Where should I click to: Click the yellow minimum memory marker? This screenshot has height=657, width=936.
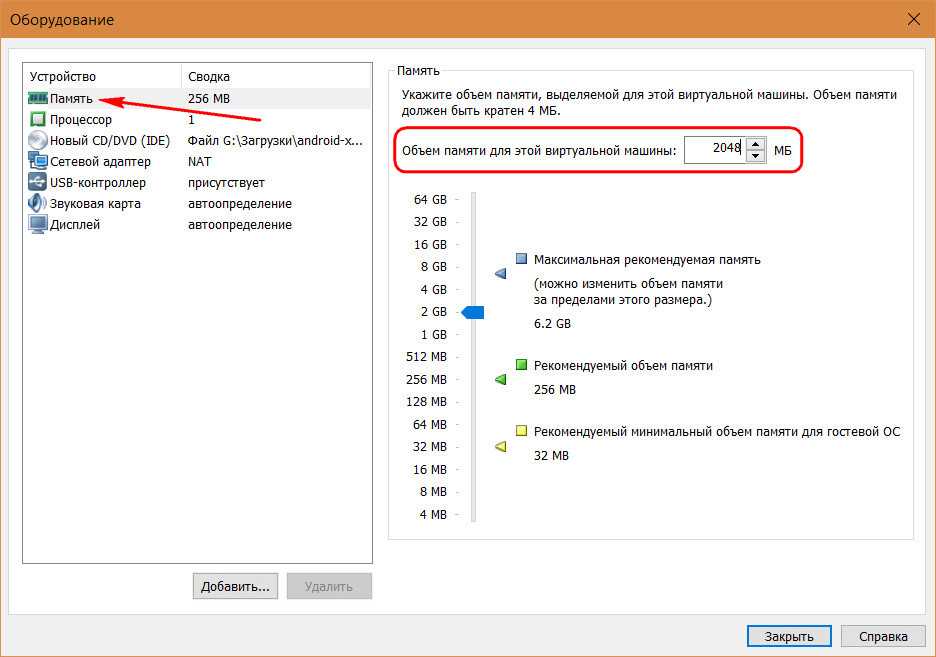point(501,447)
